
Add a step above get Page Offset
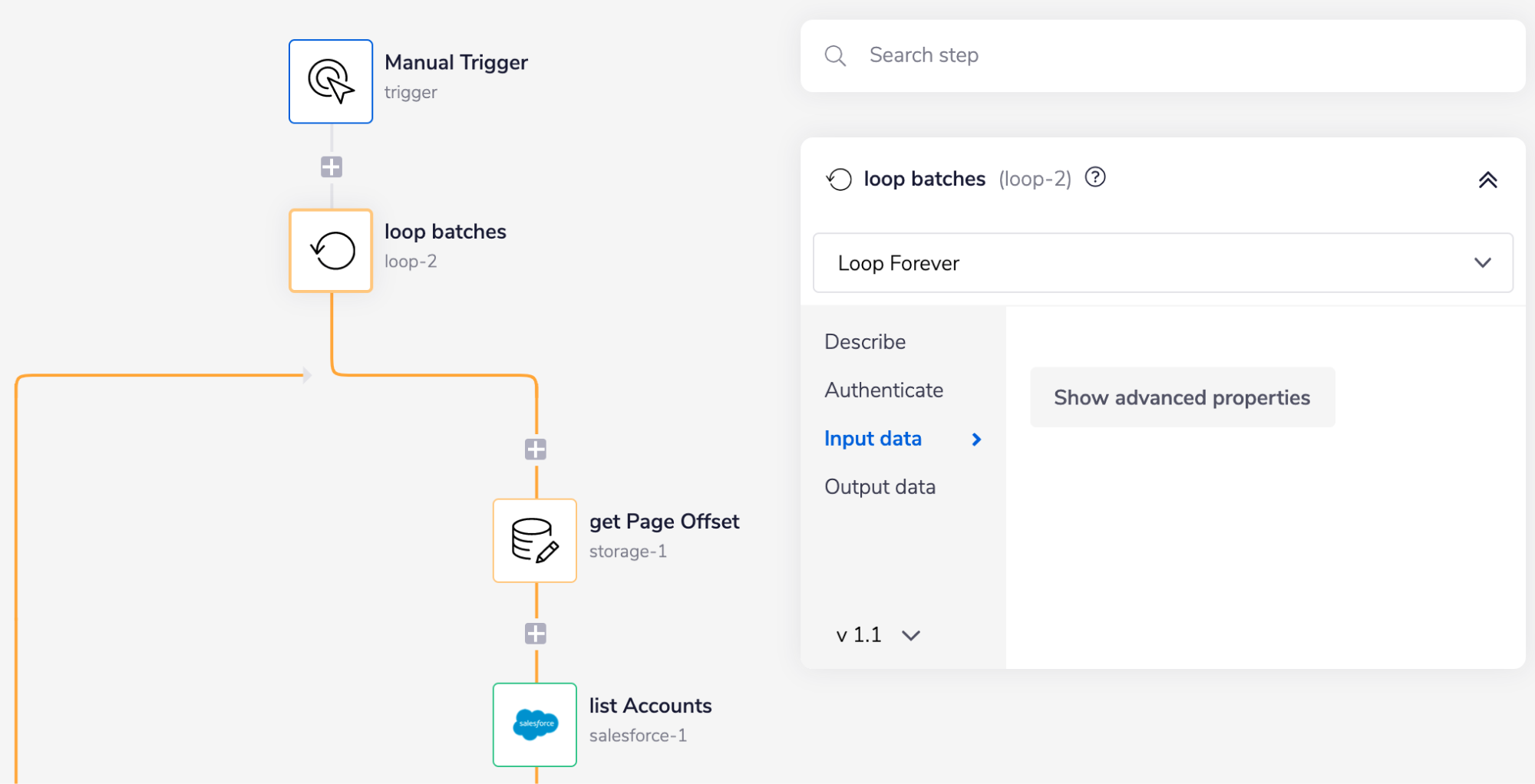pyautogui.click(x=534, y=450)
